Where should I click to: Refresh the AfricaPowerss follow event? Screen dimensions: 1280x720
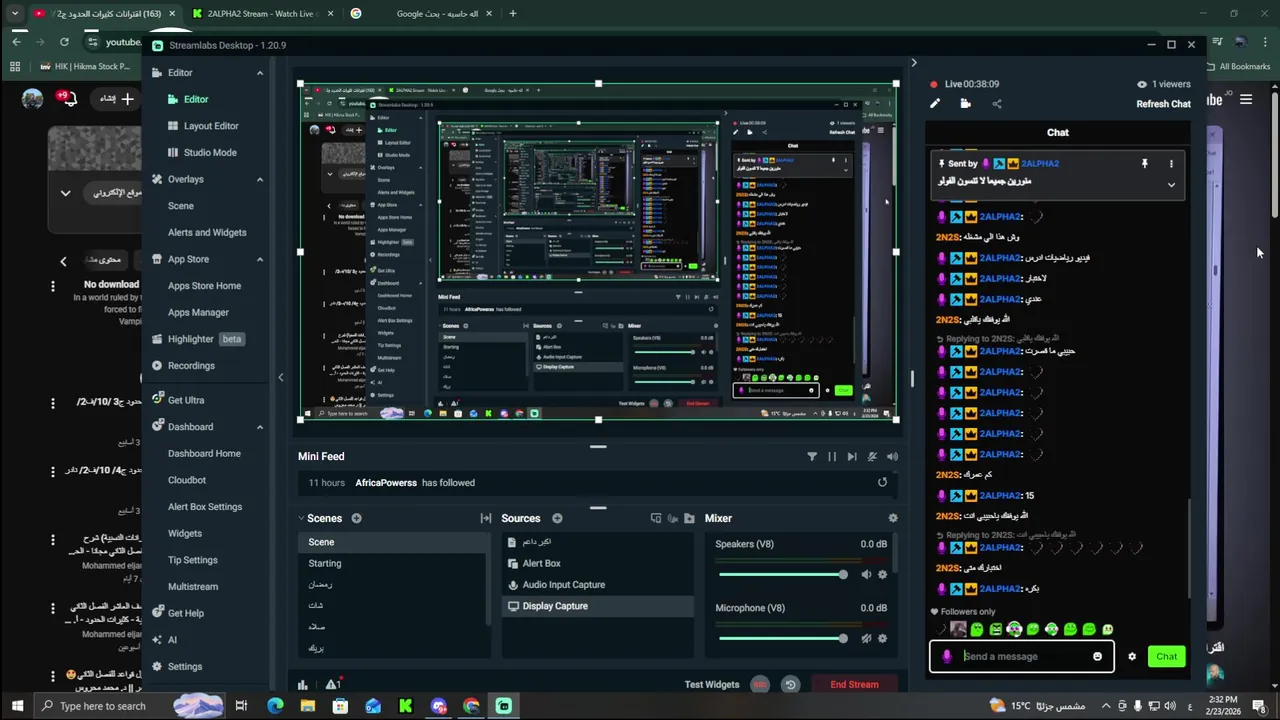(882, 482)
